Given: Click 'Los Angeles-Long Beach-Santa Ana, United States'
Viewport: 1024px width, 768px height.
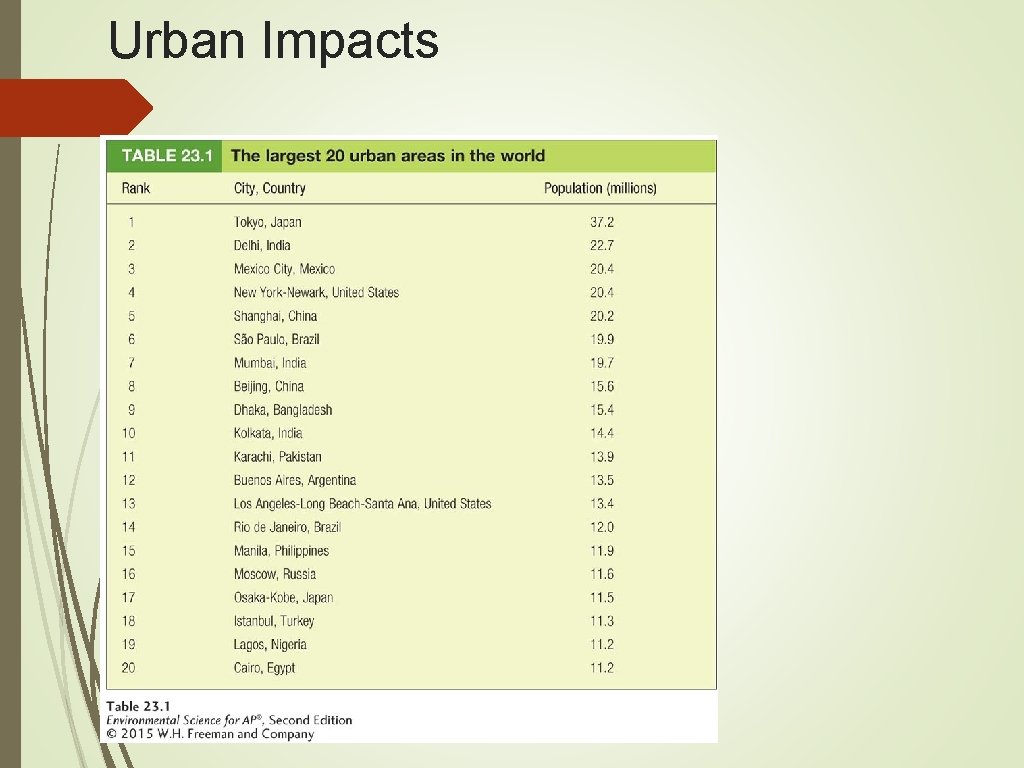Looking at the screenshot, I should 362,504.
